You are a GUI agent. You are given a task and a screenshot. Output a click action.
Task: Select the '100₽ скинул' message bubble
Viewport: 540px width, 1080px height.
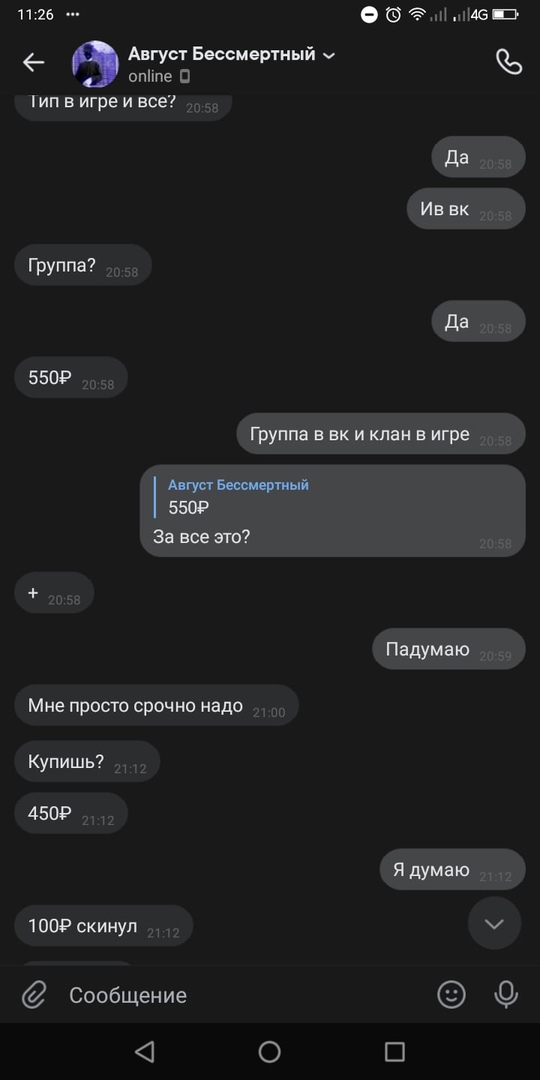(x=104, y=926)
